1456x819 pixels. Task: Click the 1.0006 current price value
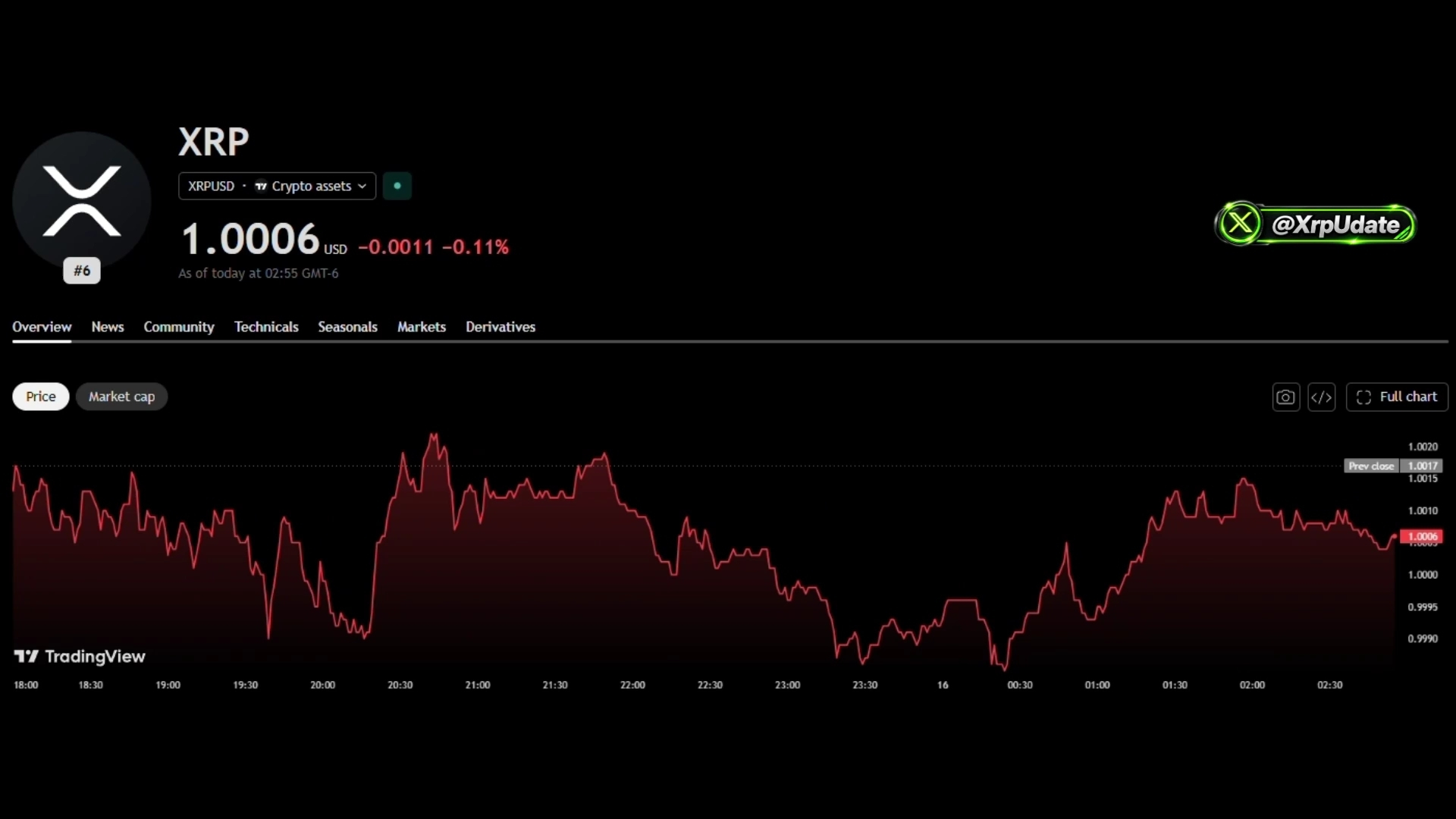[250, 239]
